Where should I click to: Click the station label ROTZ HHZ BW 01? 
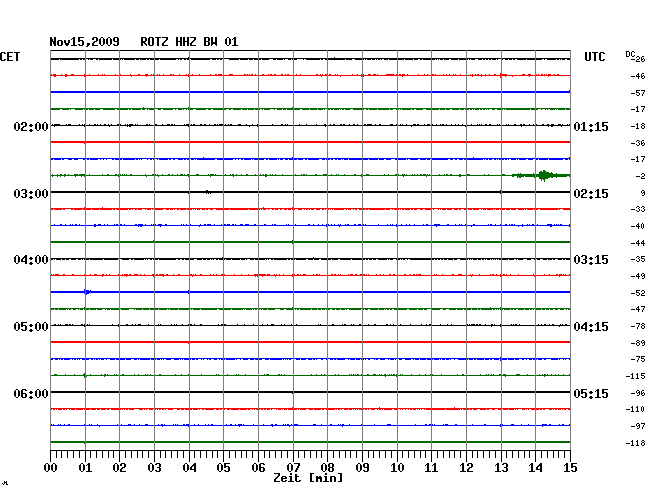(189, 42)
